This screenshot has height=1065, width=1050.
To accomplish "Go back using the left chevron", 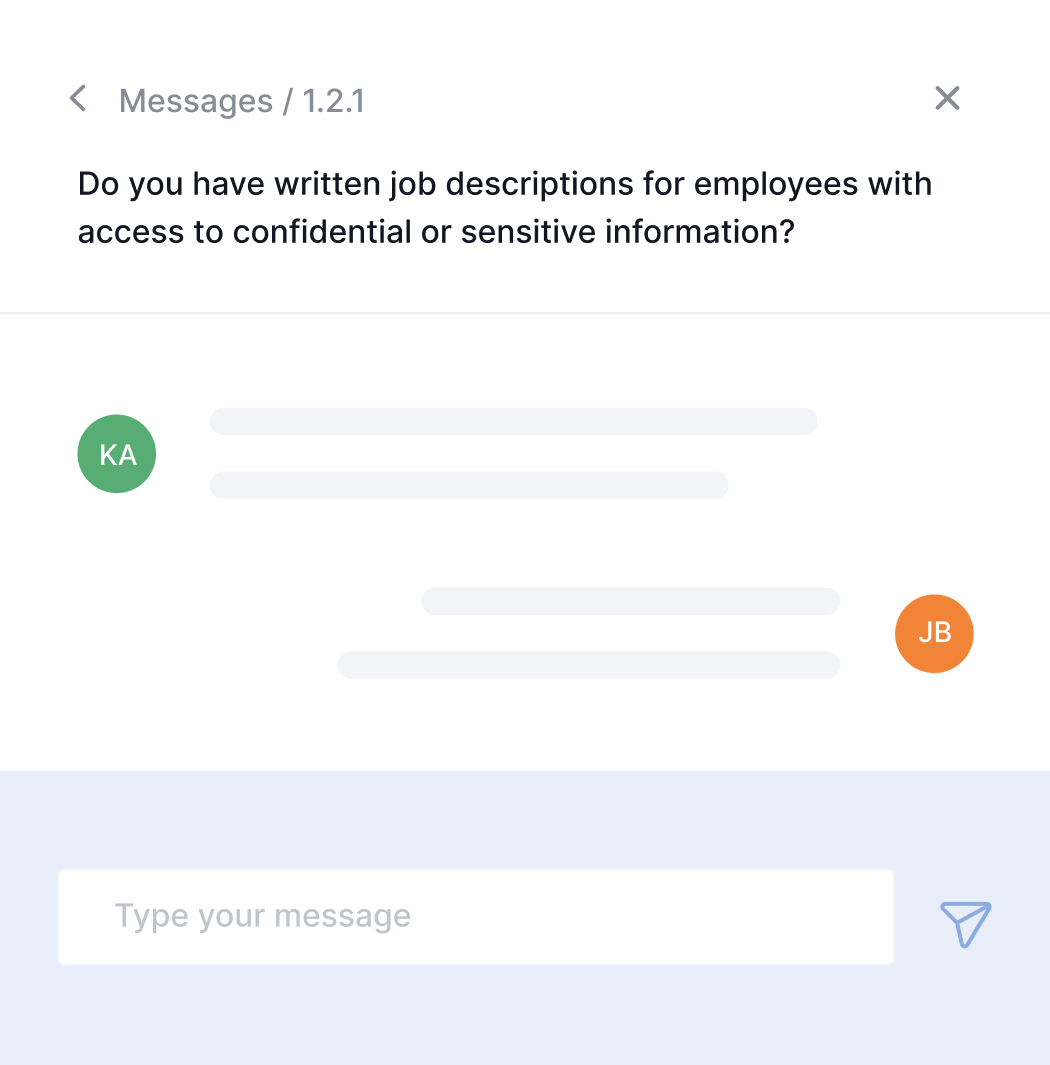I will (78, 98).
